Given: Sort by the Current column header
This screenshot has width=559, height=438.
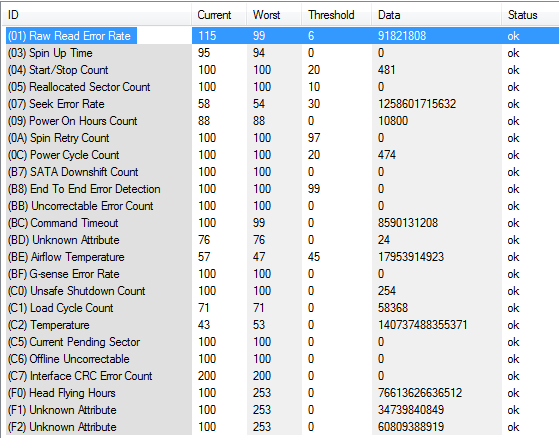Looking at the screenshot, I should tap(219, 15).
